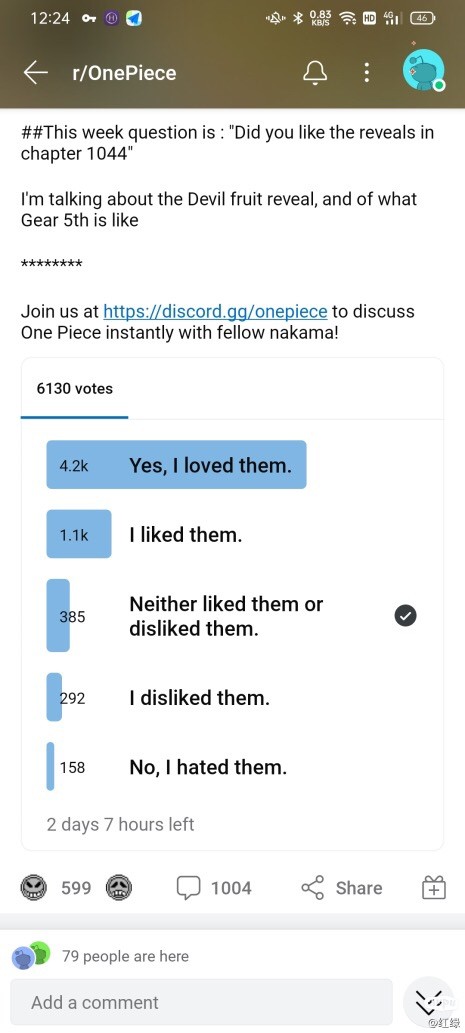Tap the r/OnePiece subreddit title
This screenshot has width=465, height=1033.
(124, 72)
